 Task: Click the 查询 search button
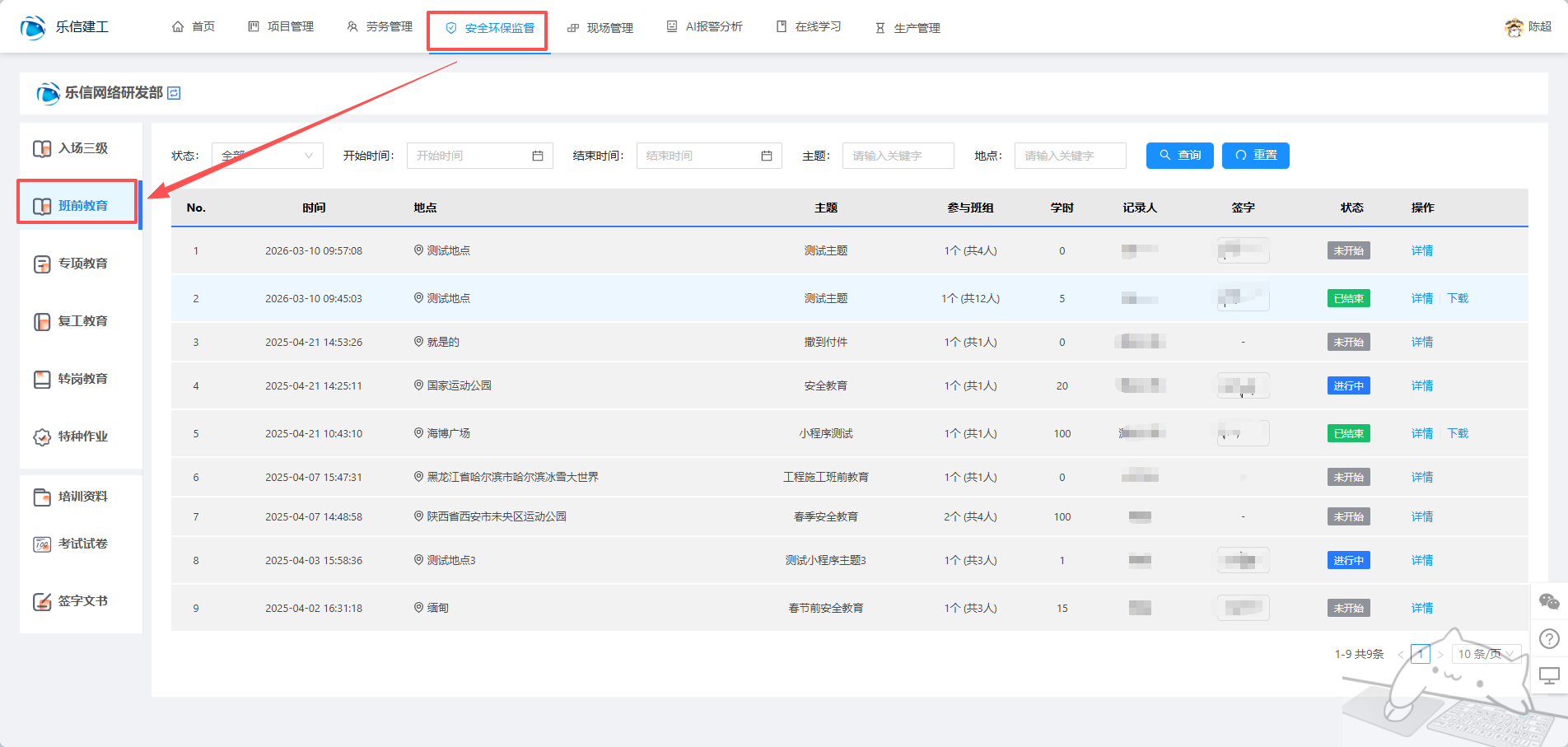1179,156
